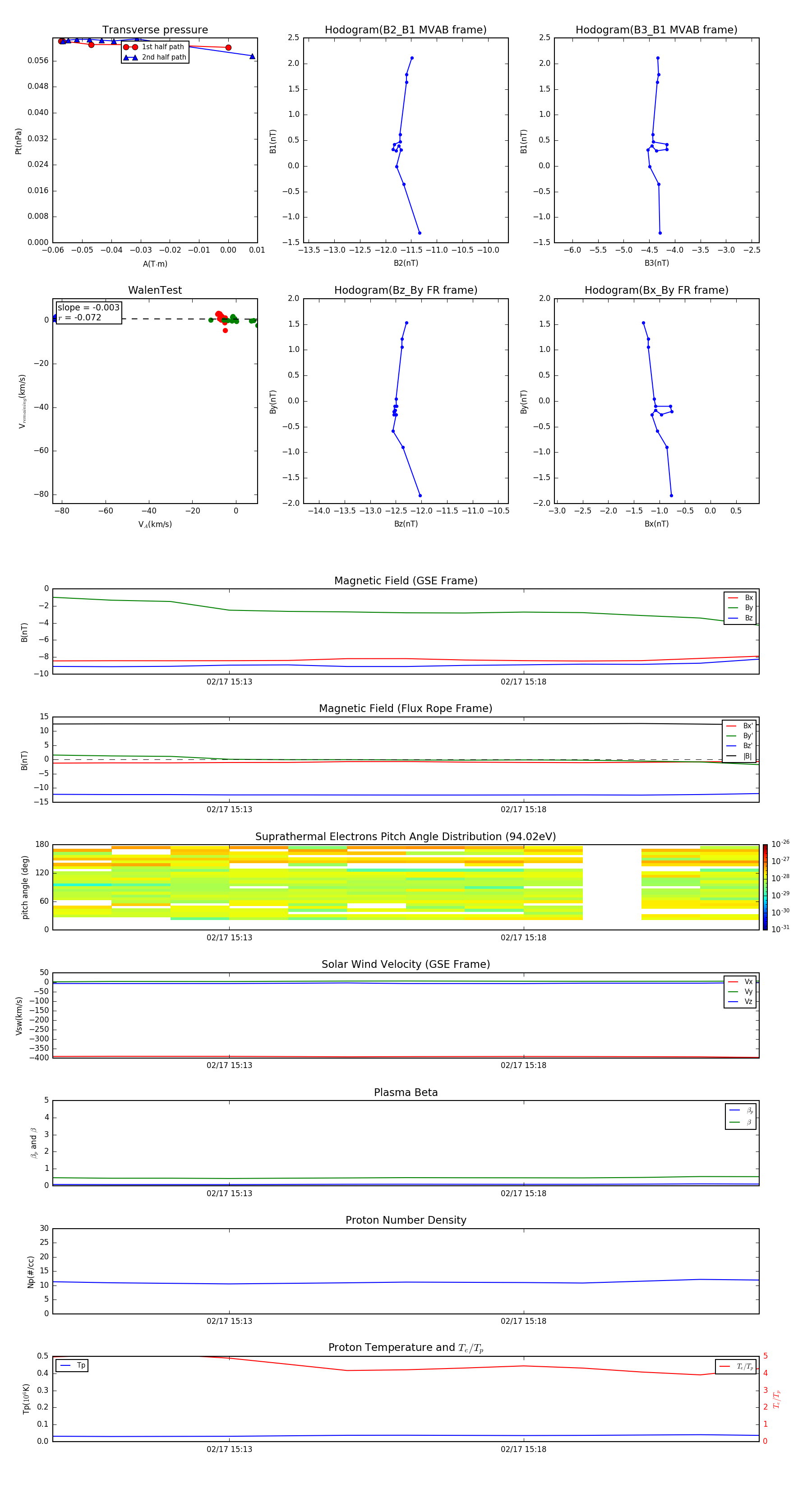Click the 'Bx' legend entry in GSE plot
The height and width of the screenshot is (1489, 812).
click(x=740, y=598)
